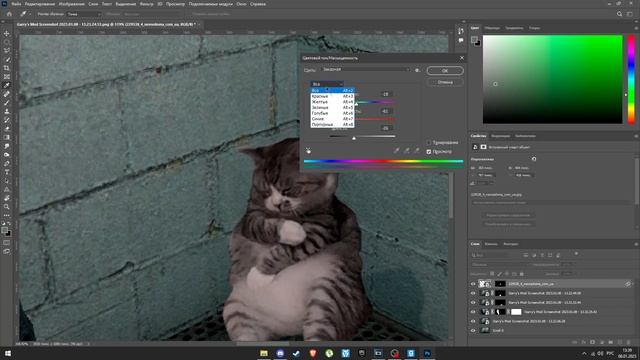Open the Окно menu
The width and height of the screenshot is (640, 360).
click(241, 4)
